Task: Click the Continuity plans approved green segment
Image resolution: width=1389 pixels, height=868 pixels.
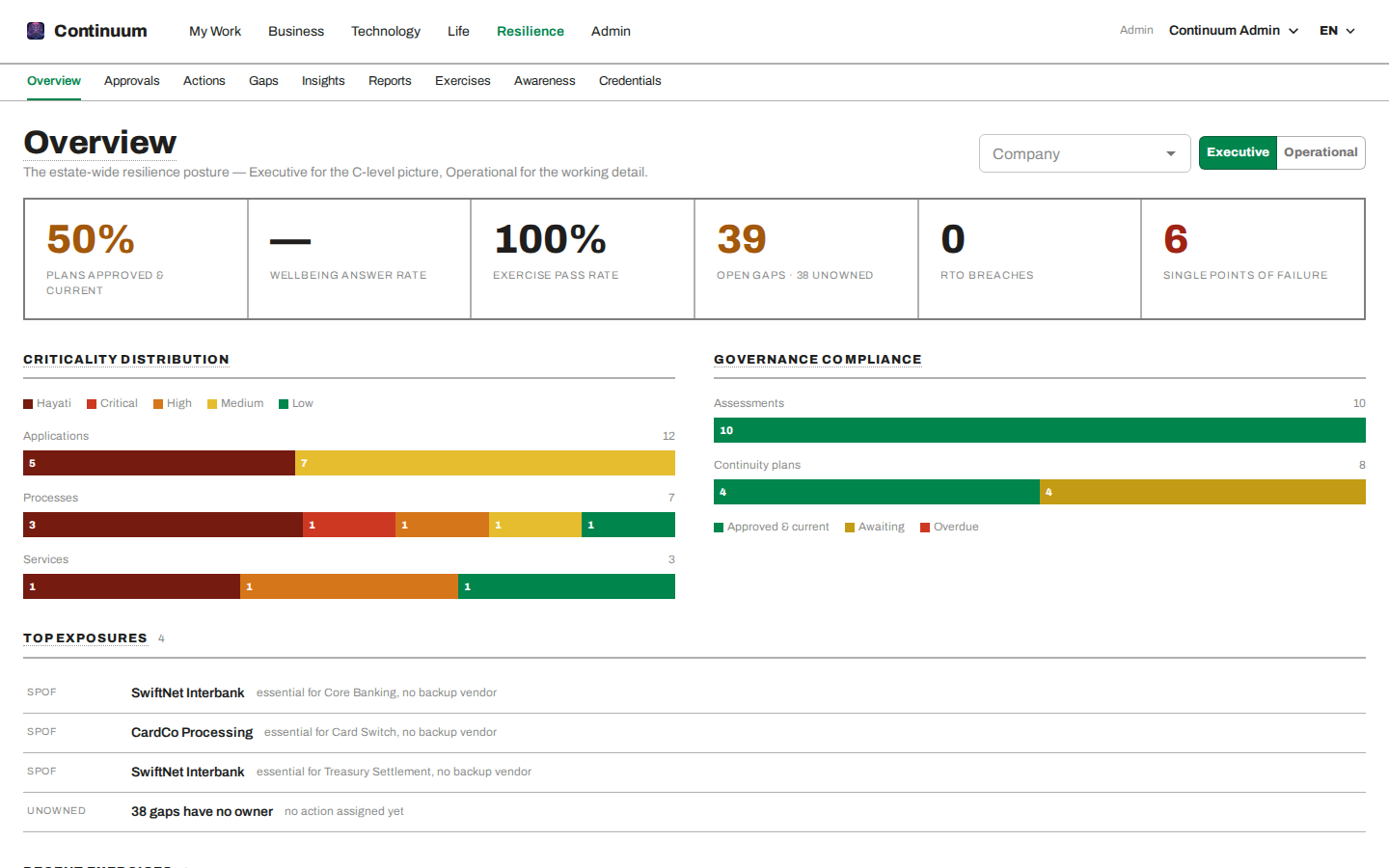Action: (877, 492)
